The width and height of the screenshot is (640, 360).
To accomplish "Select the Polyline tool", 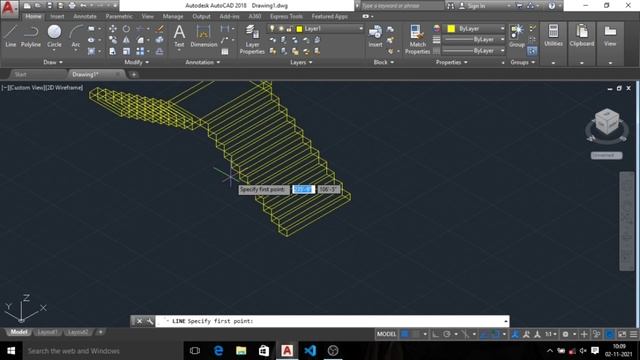I will pos(31,36).
